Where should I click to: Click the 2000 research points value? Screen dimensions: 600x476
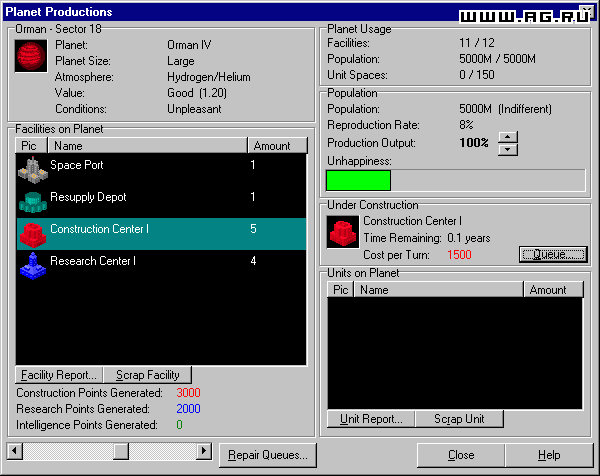coord(188,409)
